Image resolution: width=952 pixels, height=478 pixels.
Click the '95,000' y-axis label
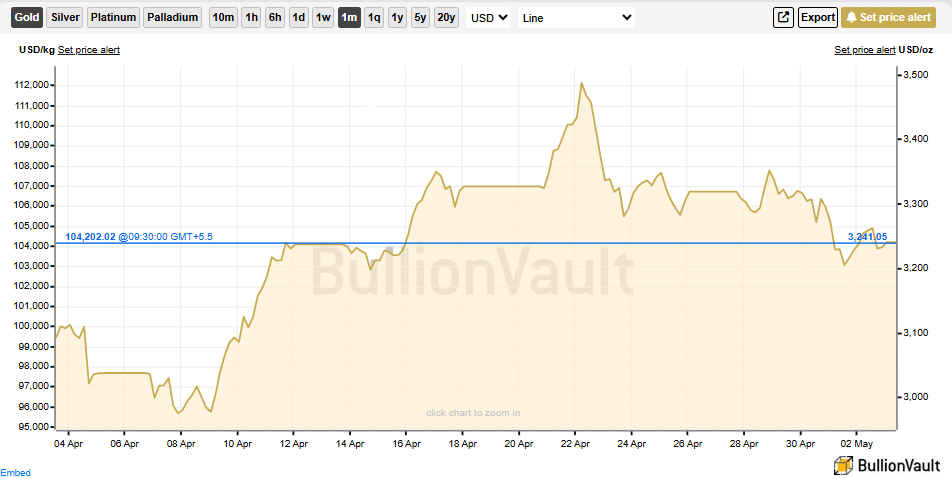(32, 427)
